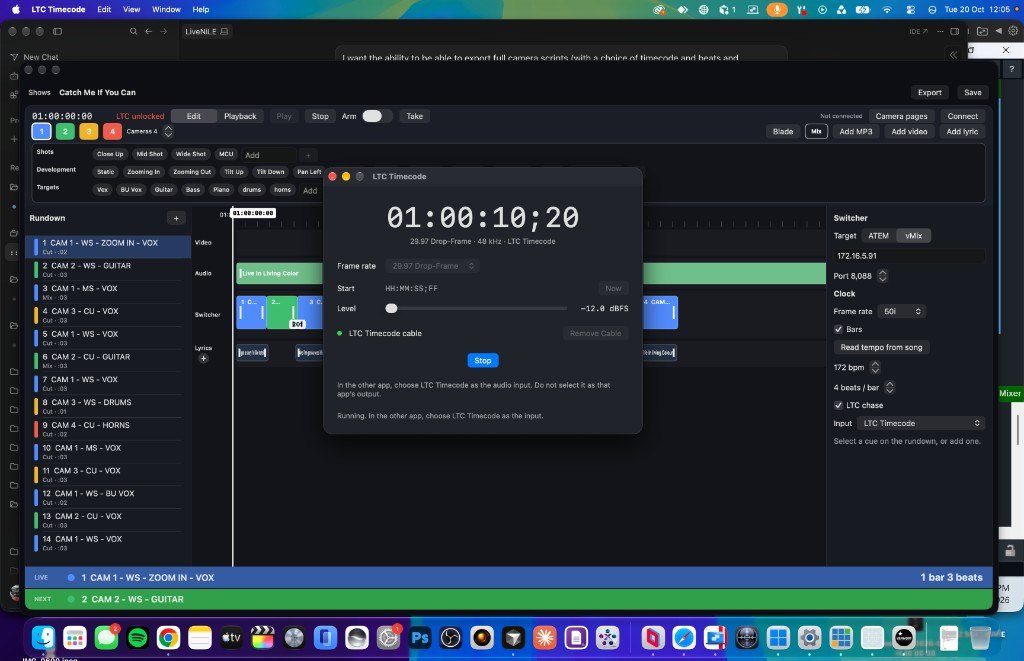1024x661 pixels.
Task: Click the Take button
Action: [414, 116]
